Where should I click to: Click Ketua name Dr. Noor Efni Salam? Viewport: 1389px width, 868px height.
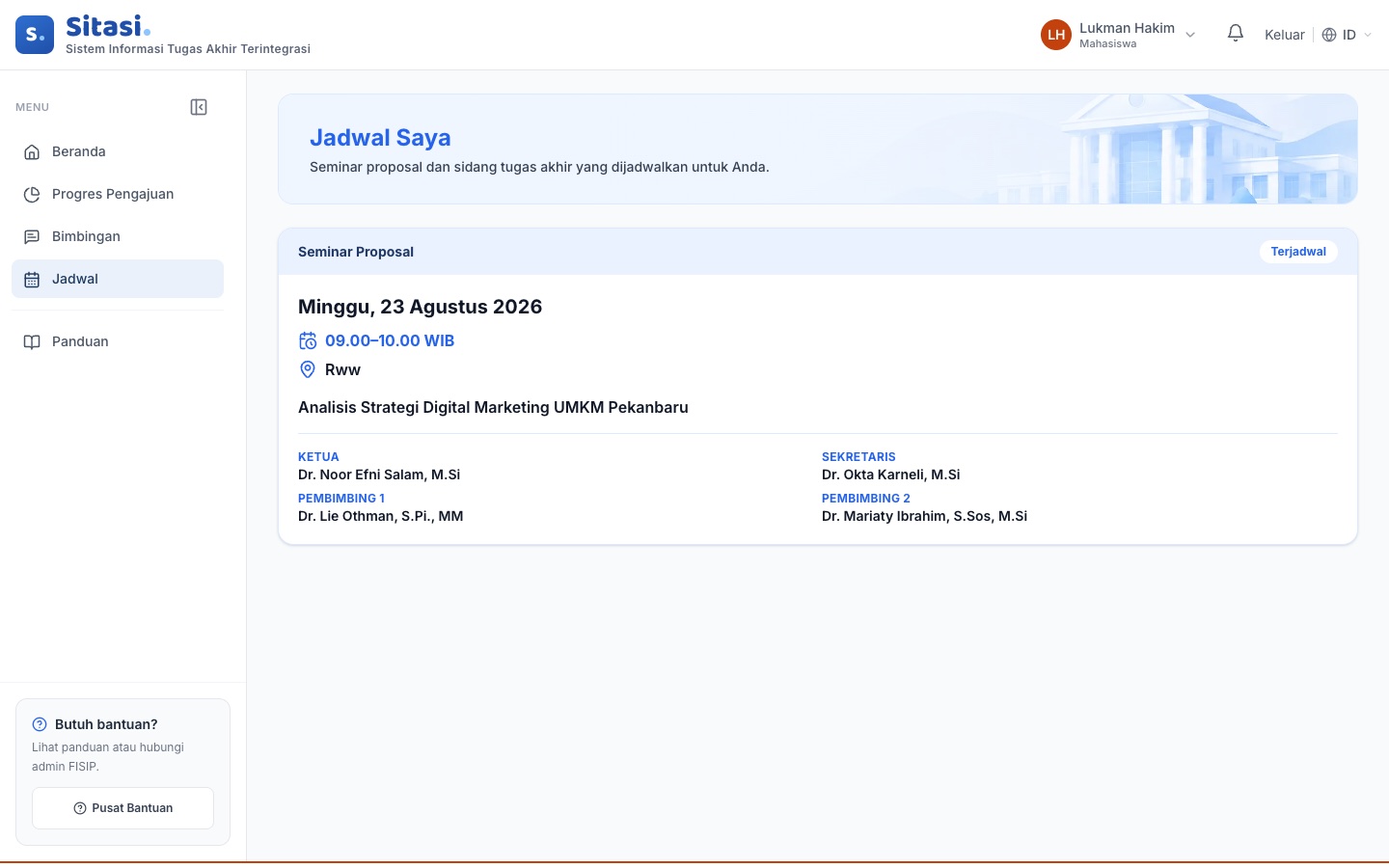pos(379,475)
